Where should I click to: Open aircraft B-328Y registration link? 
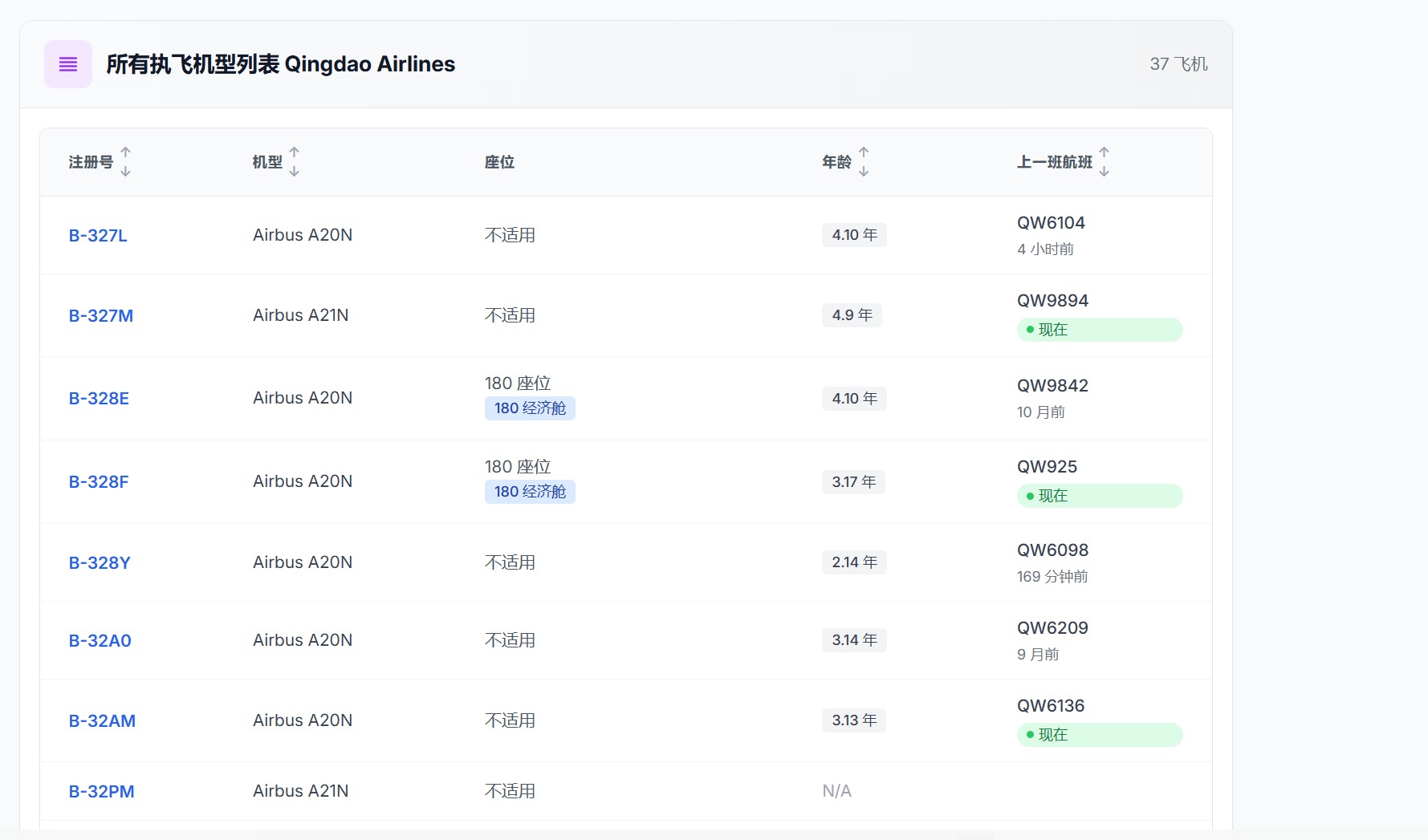(x=100, y=562)
